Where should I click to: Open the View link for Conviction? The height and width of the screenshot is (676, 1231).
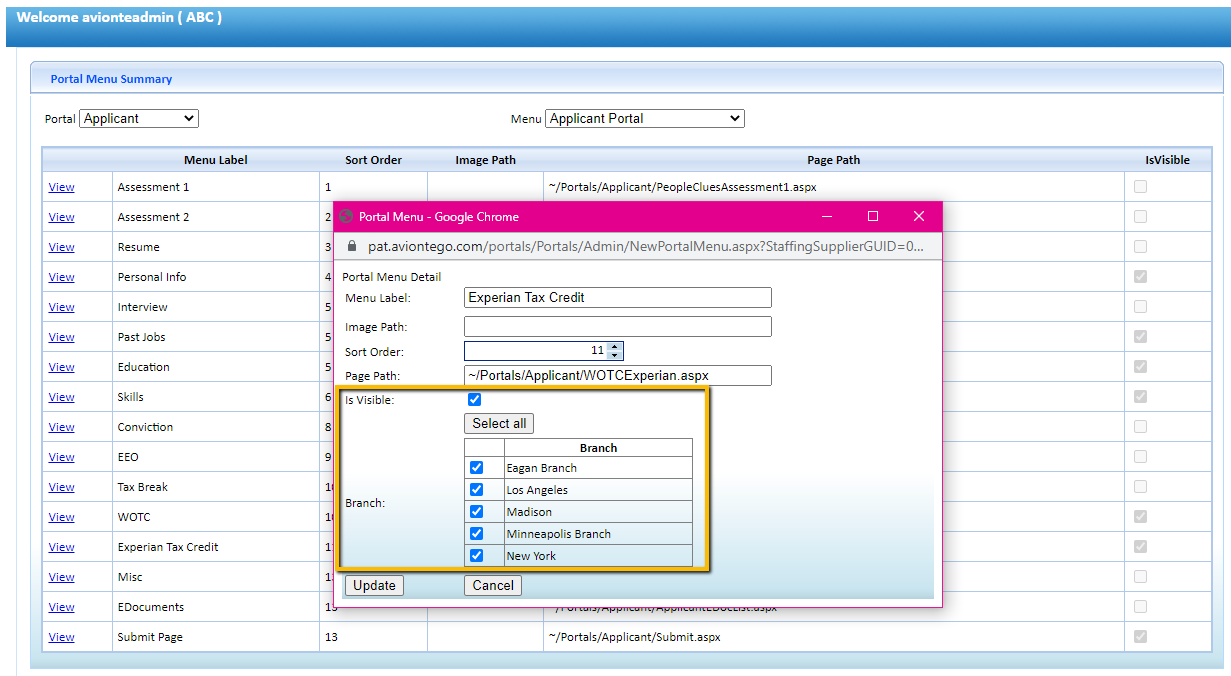[x=61, y=427]
